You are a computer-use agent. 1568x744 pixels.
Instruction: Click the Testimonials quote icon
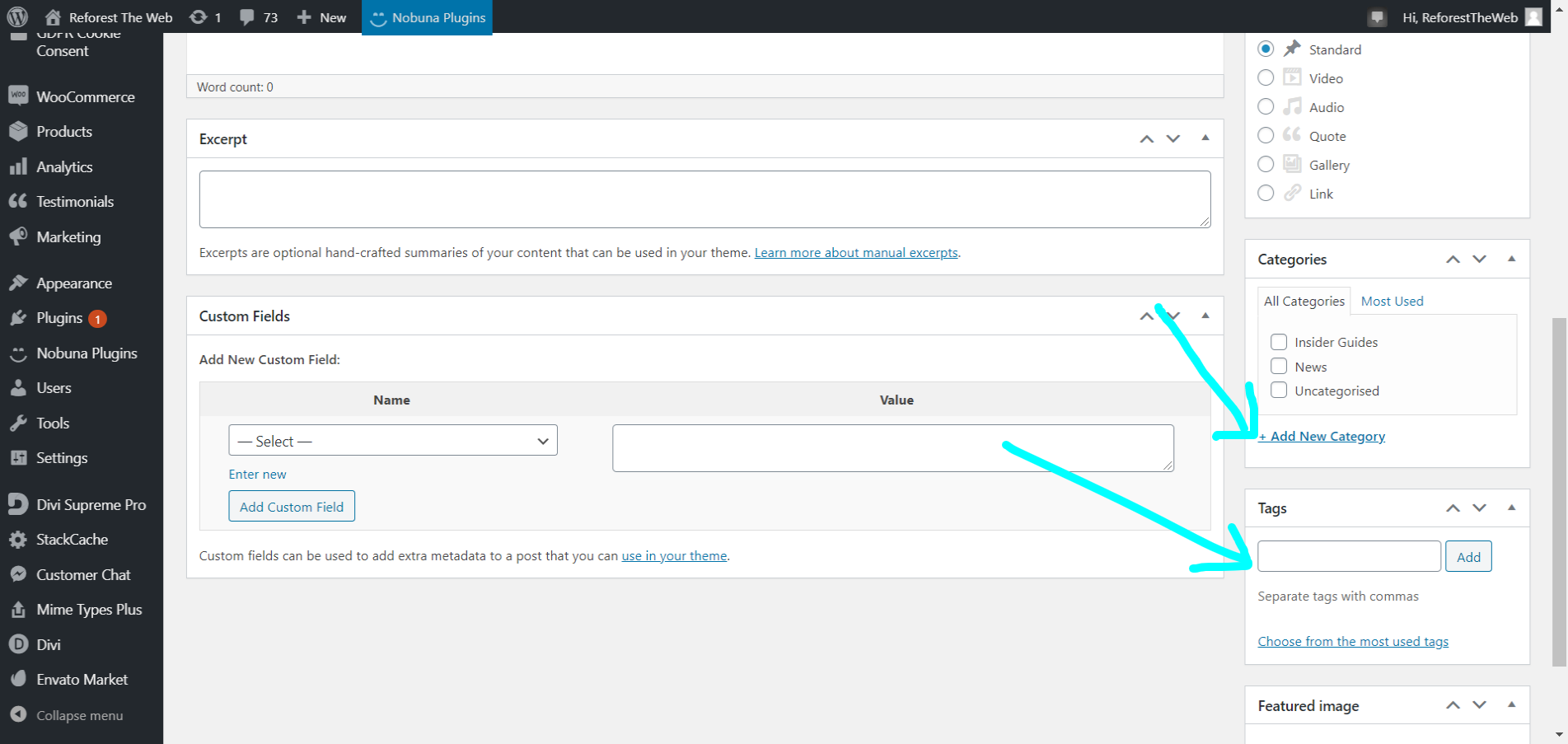click(x=18, y=201)
